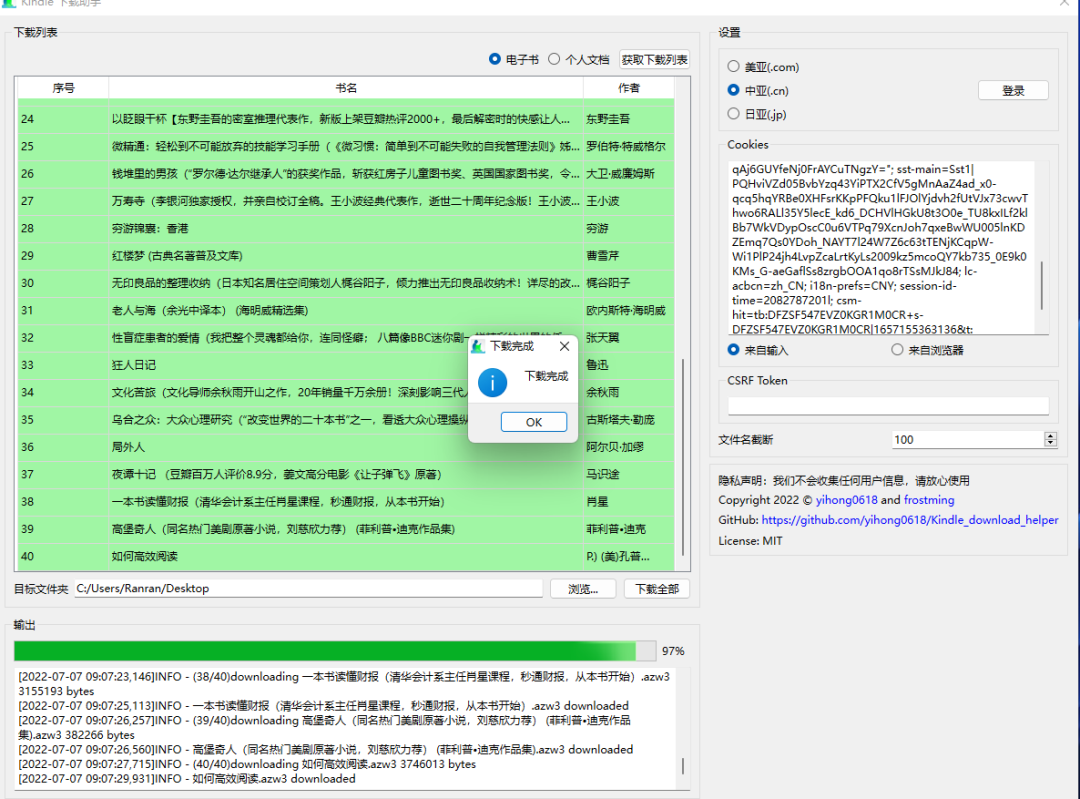This screenshot has width=1080, height=799.
Task: Click the 登录 login button
Action: pyautogui.click(x=1013, y=90)
